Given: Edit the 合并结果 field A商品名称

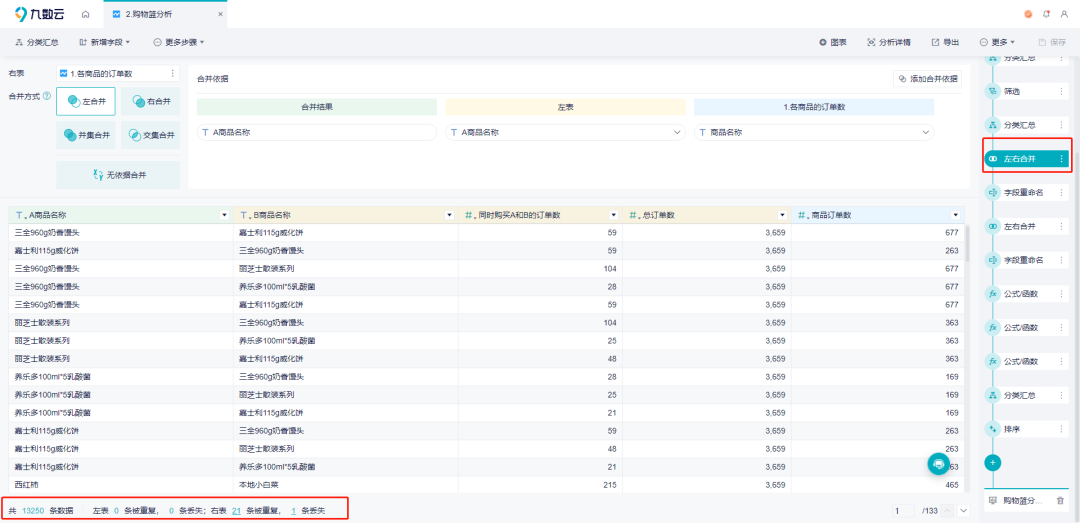Looking at the screenshot, I should (x=317, y=132).
